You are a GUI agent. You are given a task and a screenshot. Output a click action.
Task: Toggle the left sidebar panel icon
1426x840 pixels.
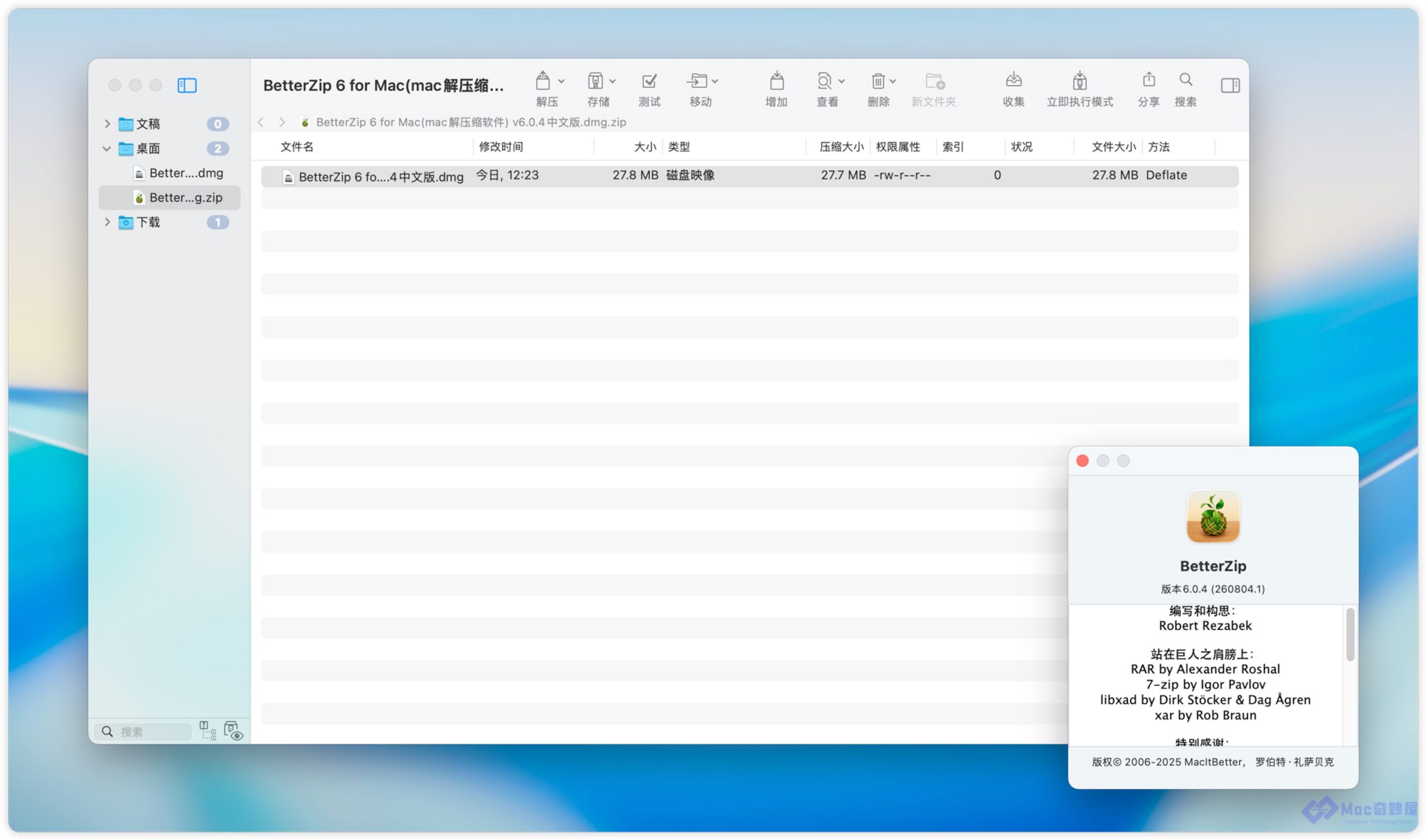(187, 85)
